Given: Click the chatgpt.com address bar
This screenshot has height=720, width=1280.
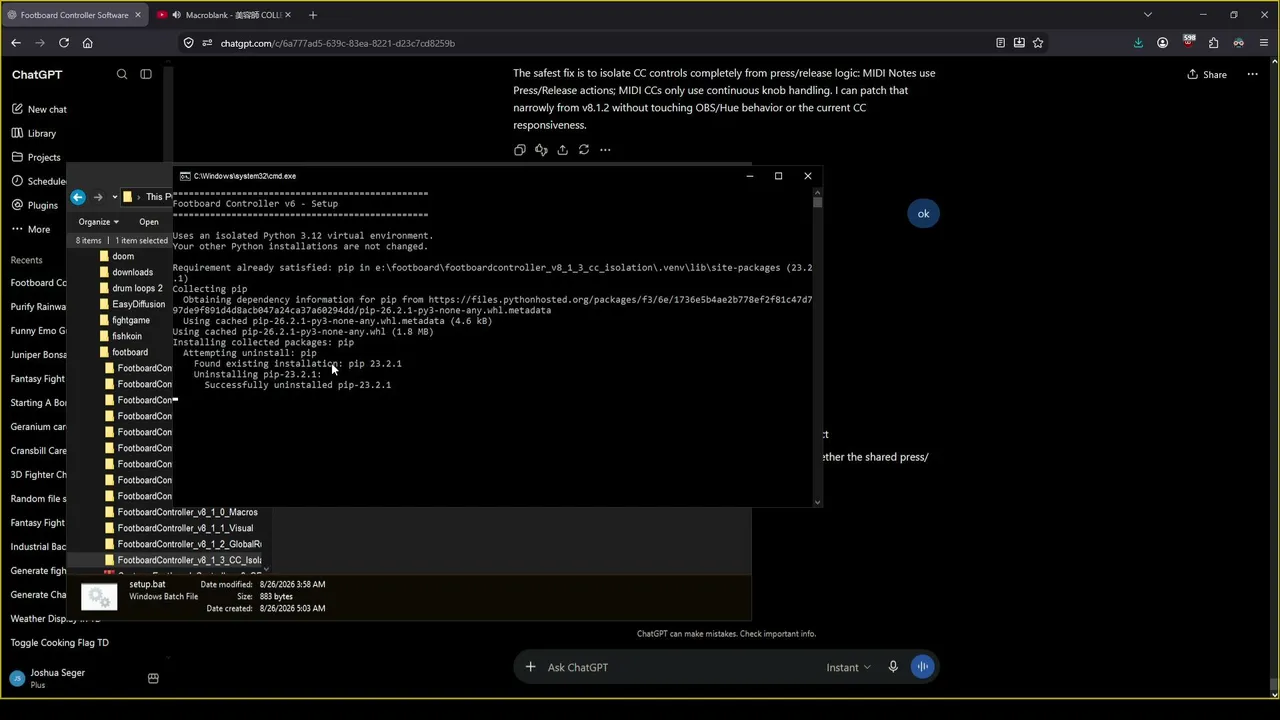Looking at the screenshot, I should pyautogui.click(x=600, y=43).
